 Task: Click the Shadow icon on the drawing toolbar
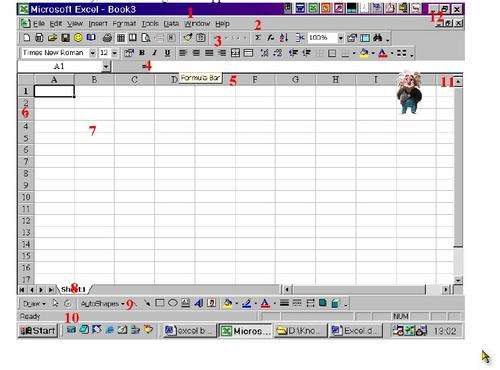(x=323, y=303)
